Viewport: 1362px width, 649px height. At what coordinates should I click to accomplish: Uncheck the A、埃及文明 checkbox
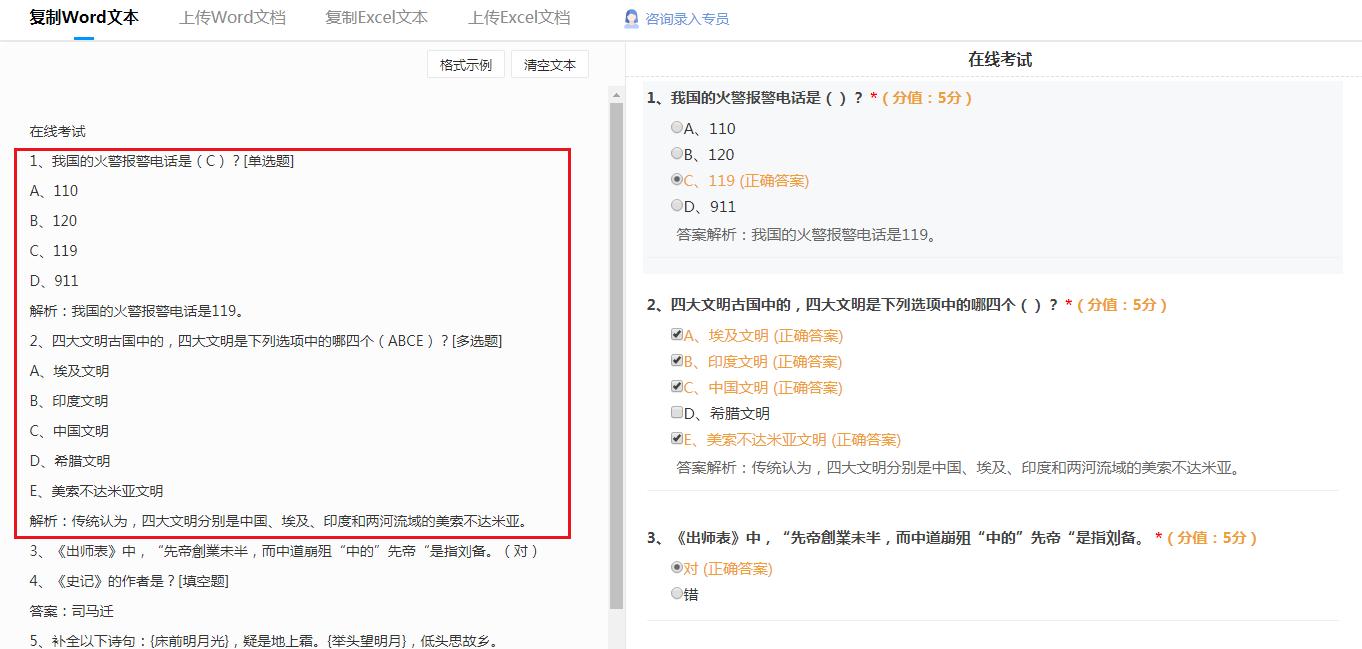[675, 335]
